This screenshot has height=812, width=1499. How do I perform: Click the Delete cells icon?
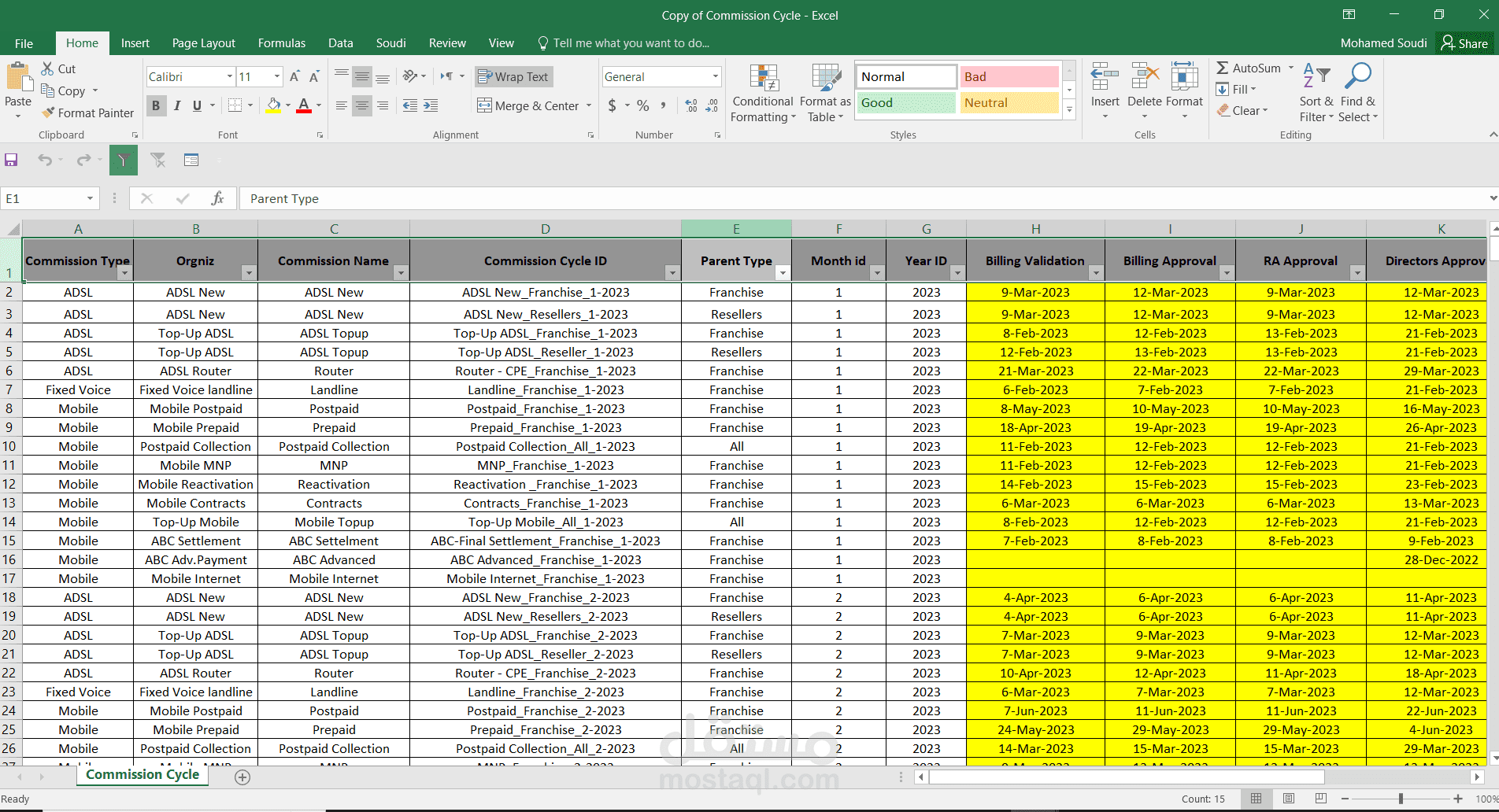point(1145,78)
